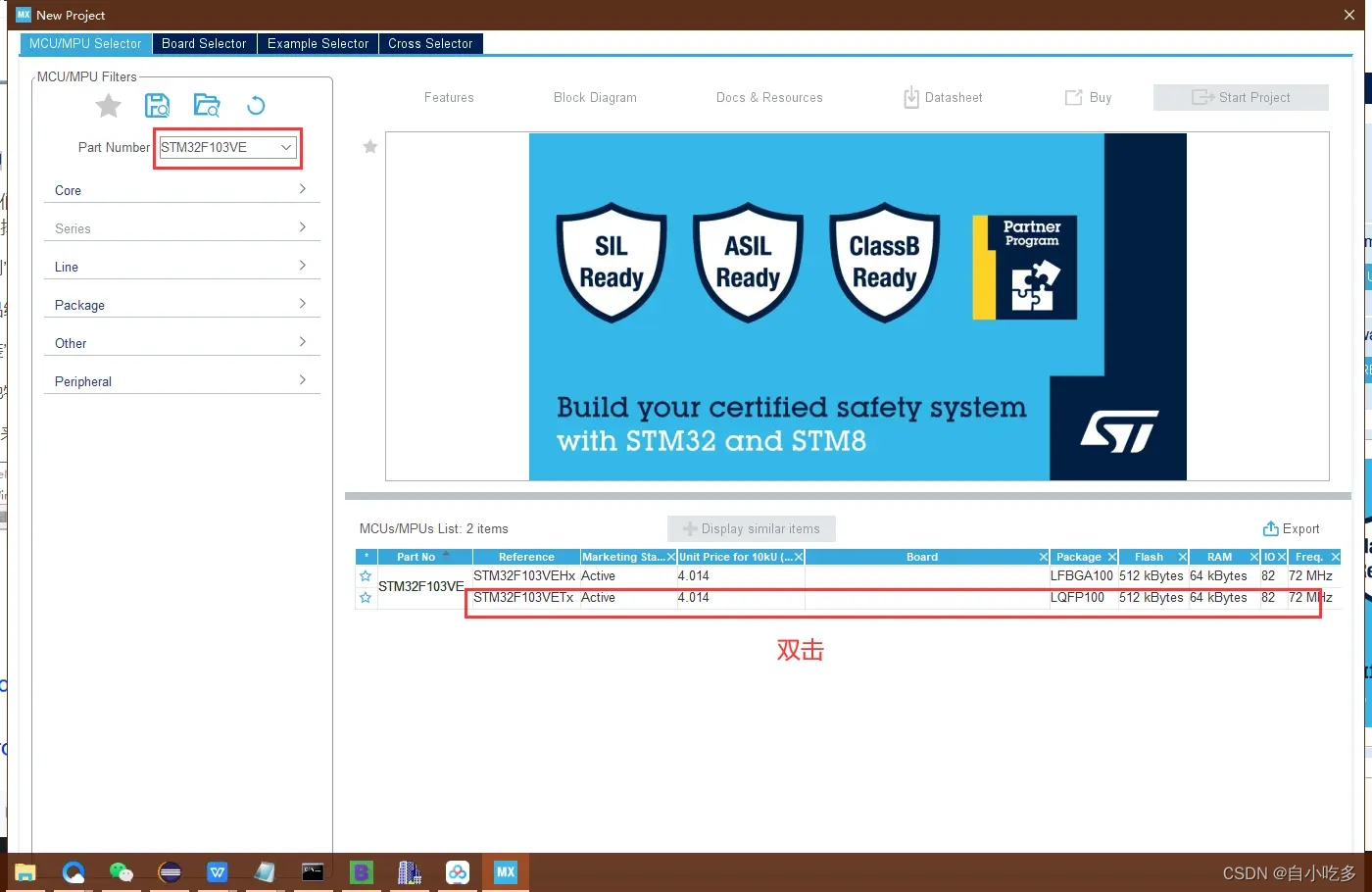1372x892 pixels.
Task: Remove the Unit Price column via its X
Action: [799, 557]
